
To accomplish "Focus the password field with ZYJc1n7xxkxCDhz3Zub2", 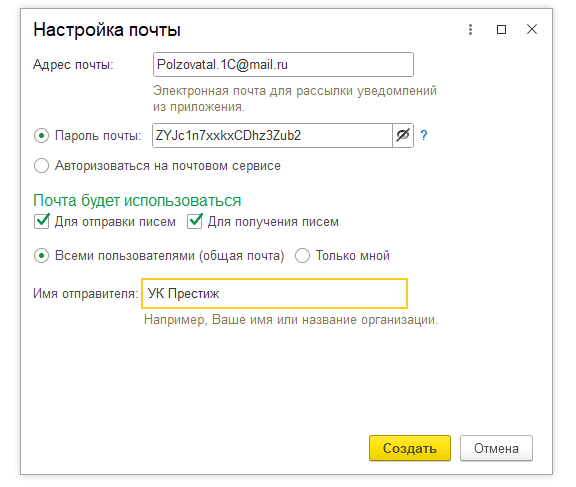I will [x=272, y=136].
